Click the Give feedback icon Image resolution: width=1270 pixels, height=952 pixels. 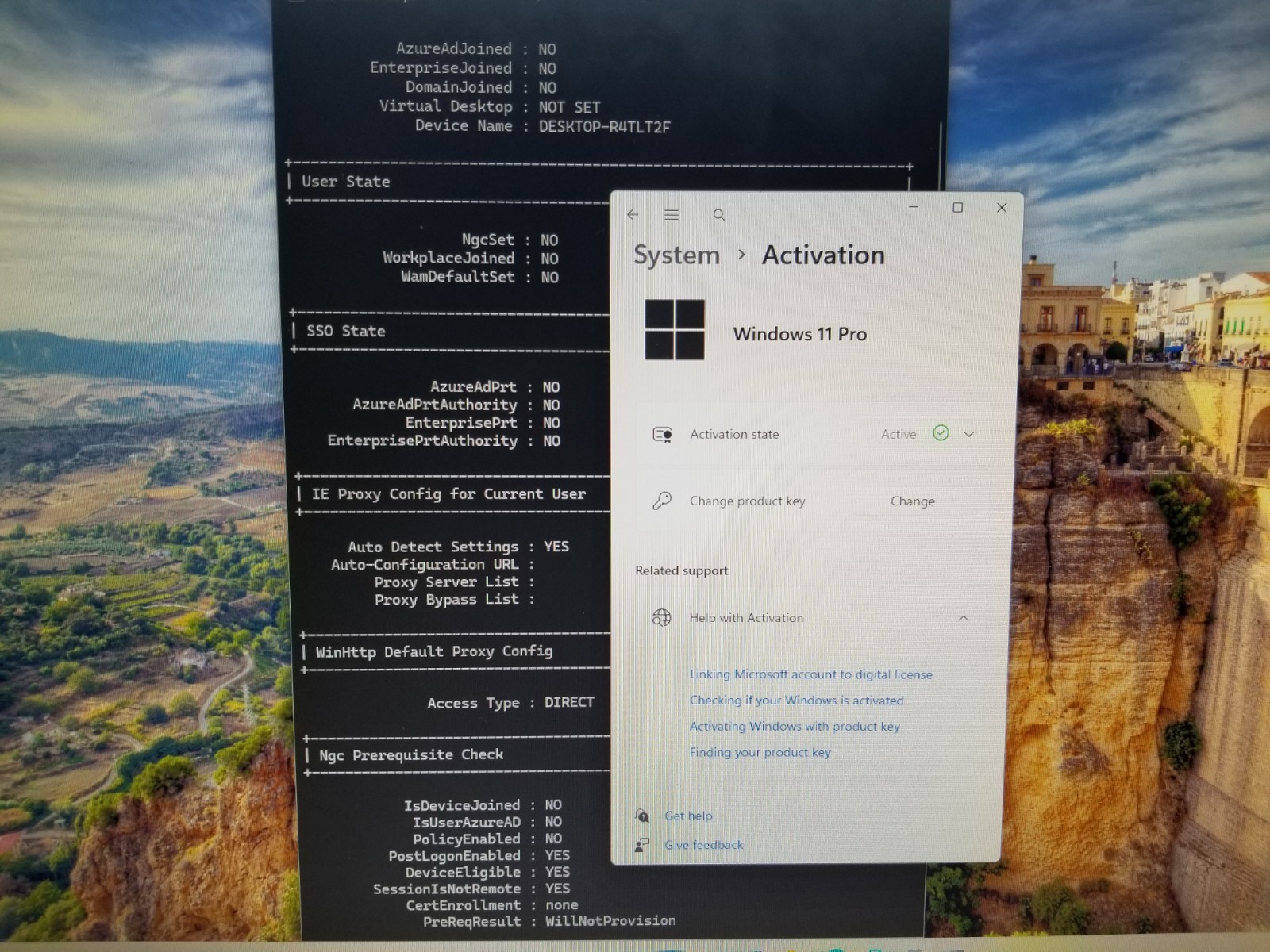642,844
